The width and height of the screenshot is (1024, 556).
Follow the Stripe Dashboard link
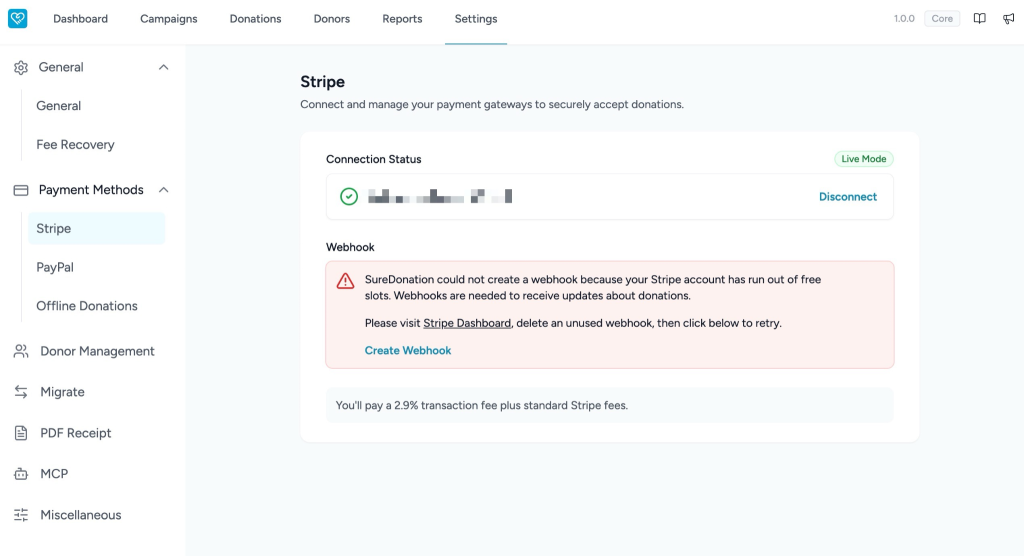(467, 323)
